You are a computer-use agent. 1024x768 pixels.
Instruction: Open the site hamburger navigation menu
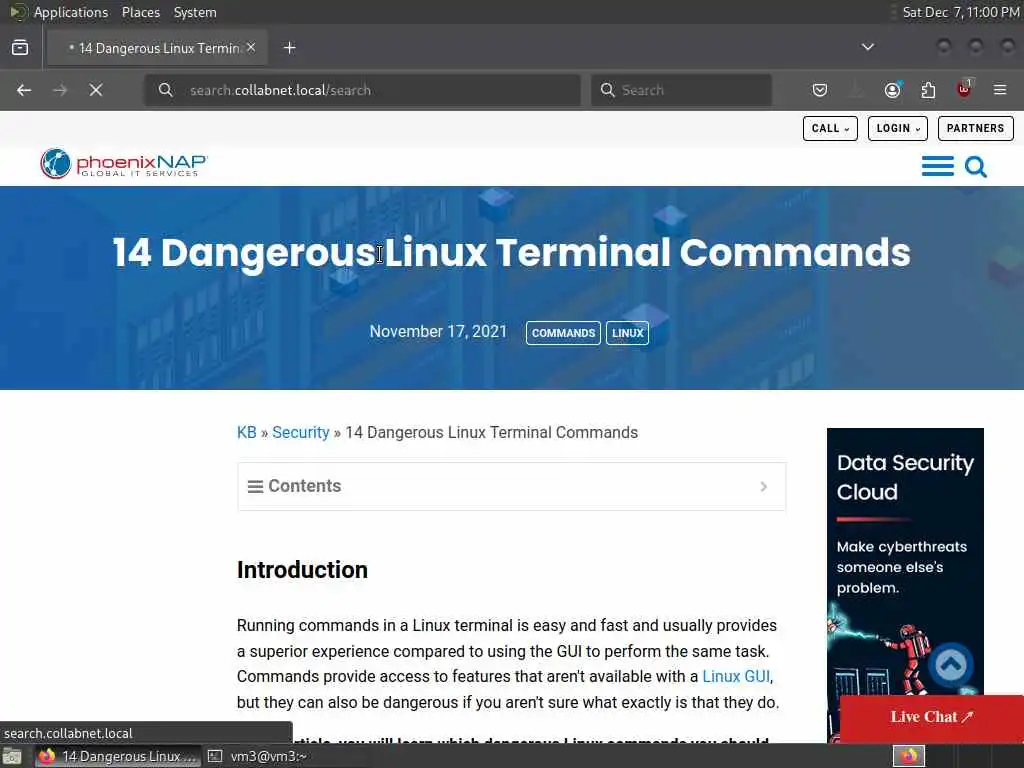(x=937, y=167)
